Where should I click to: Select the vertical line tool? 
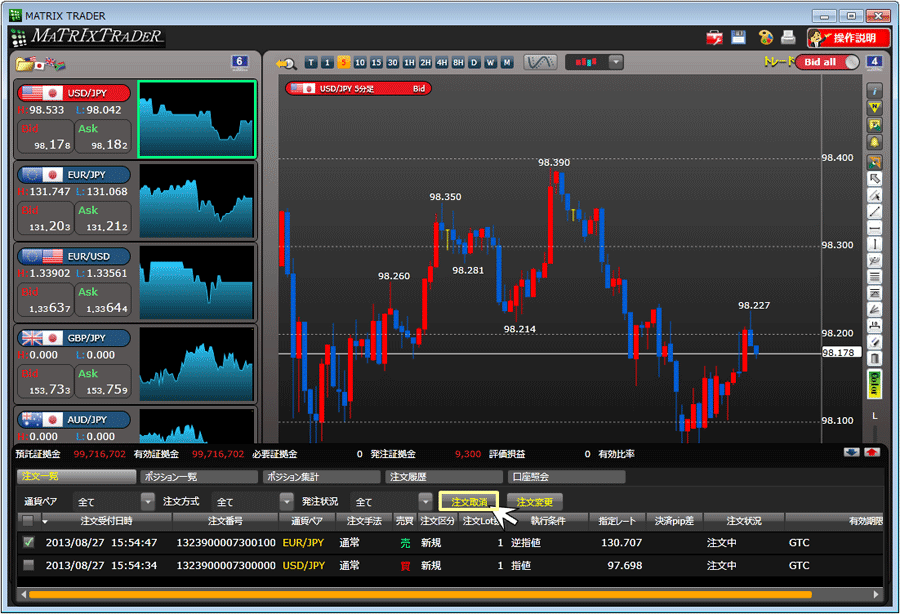point(874,244)
